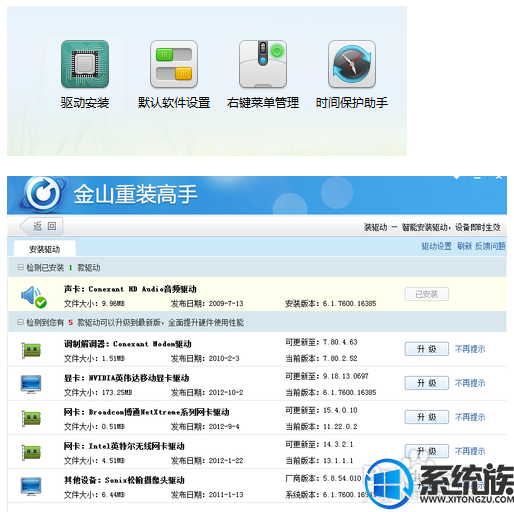
Task: Open the 反馈问题 feedback link
Action: [x=490, y=246]
